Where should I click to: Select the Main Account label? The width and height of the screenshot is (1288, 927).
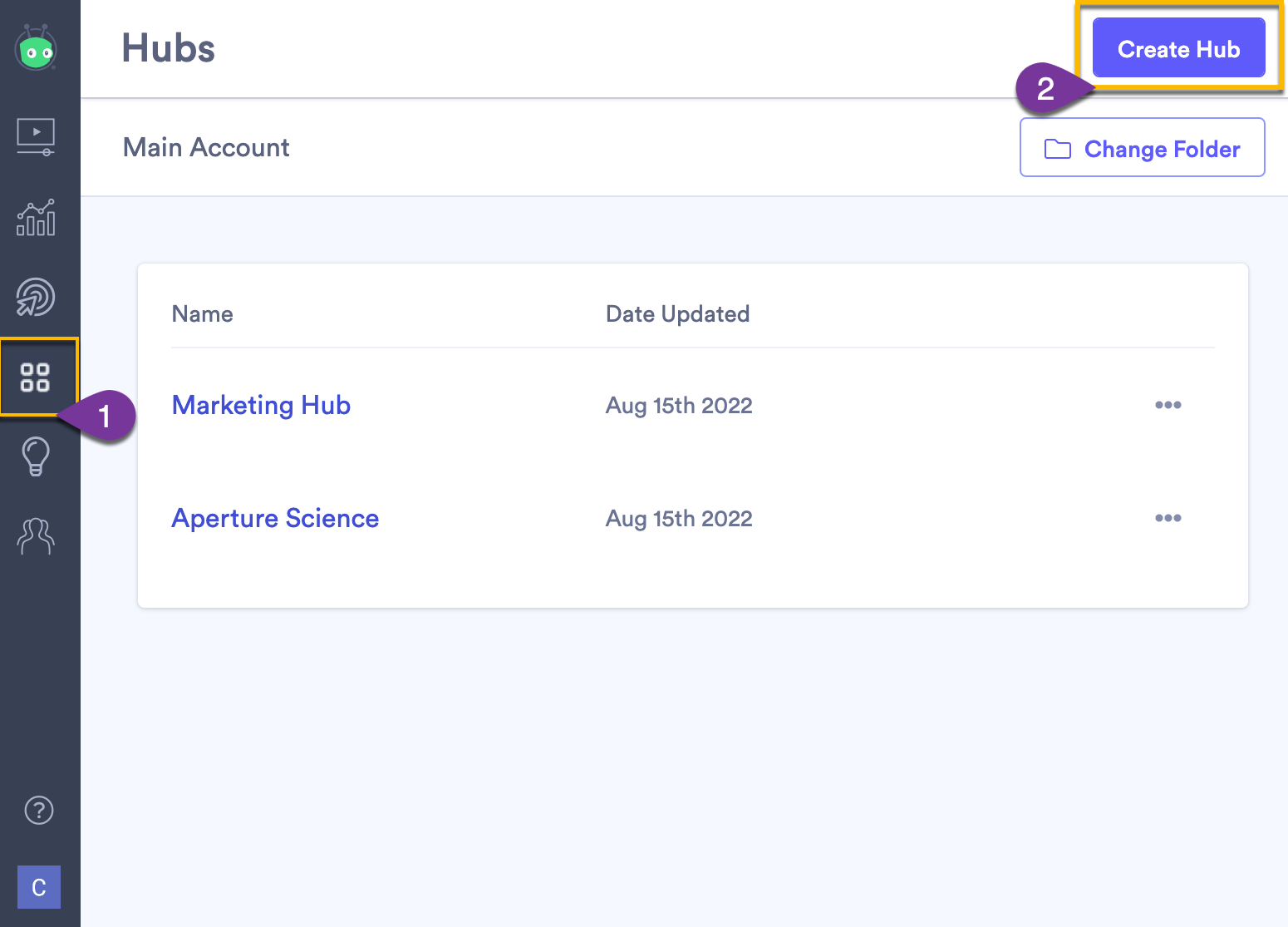coord(206,147)
